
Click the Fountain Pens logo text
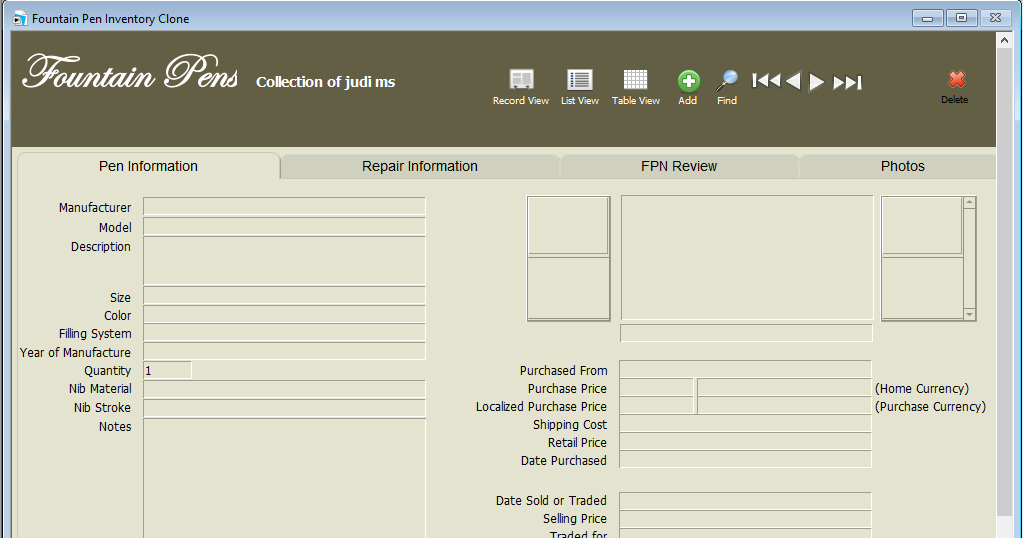[131, 72]
